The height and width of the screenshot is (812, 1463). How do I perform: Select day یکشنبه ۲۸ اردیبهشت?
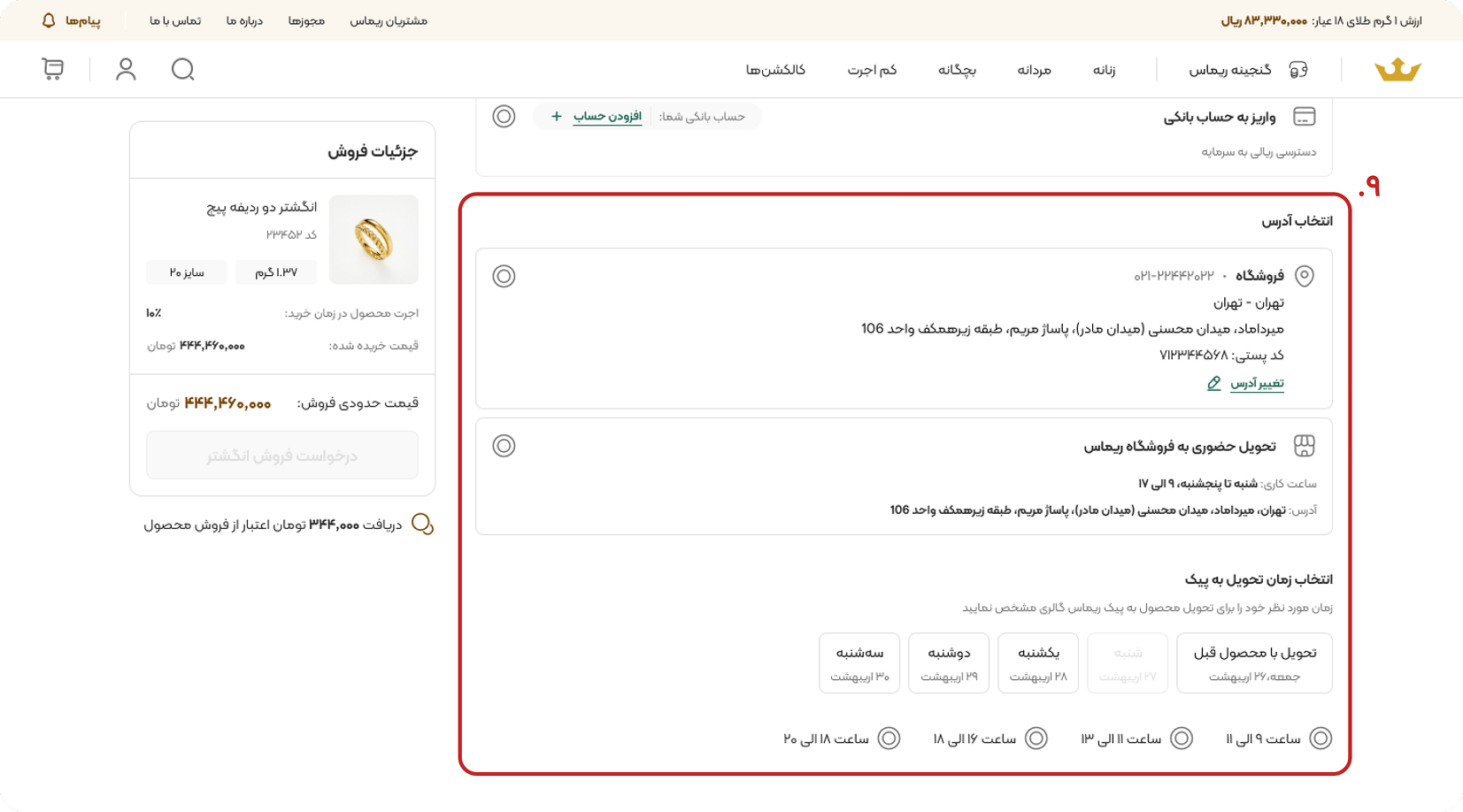pyautogui.click(x=1038, y=663)
